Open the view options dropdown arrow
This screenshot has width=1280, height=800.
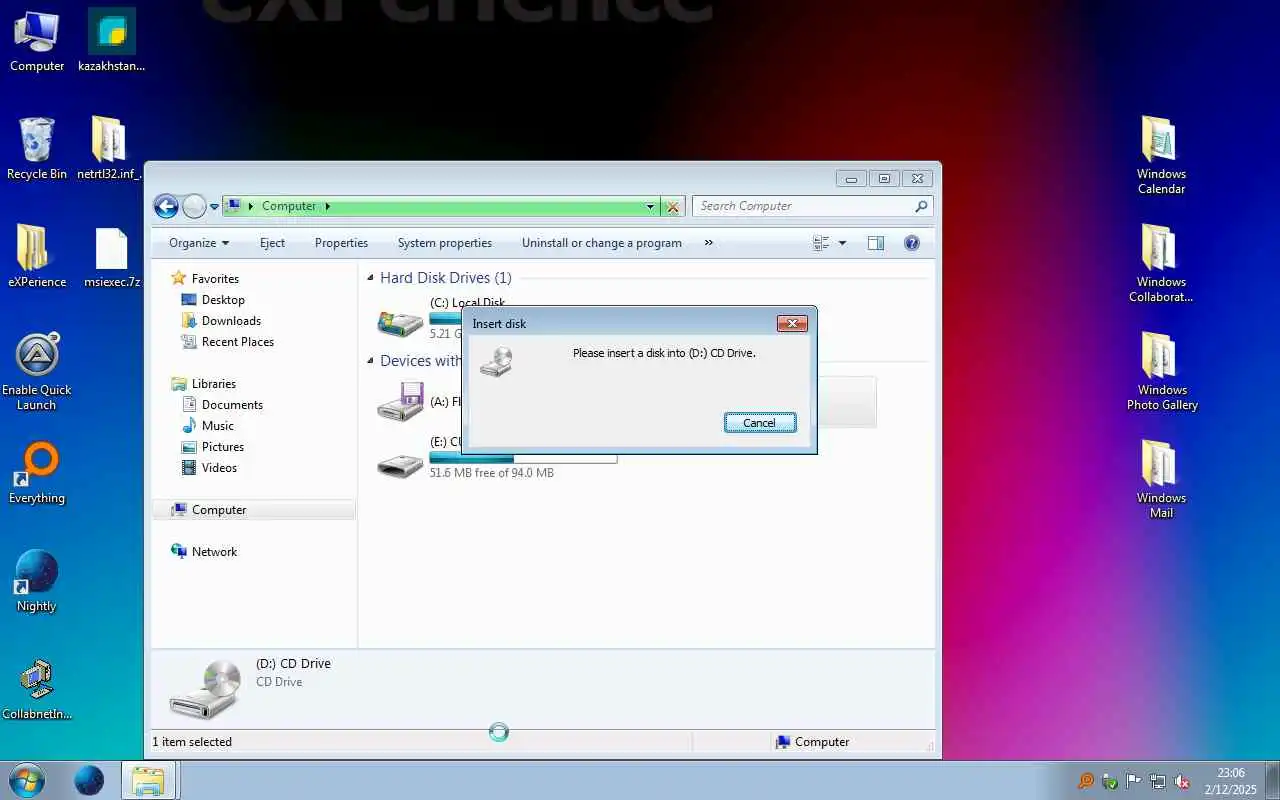(x=842, y=243)
